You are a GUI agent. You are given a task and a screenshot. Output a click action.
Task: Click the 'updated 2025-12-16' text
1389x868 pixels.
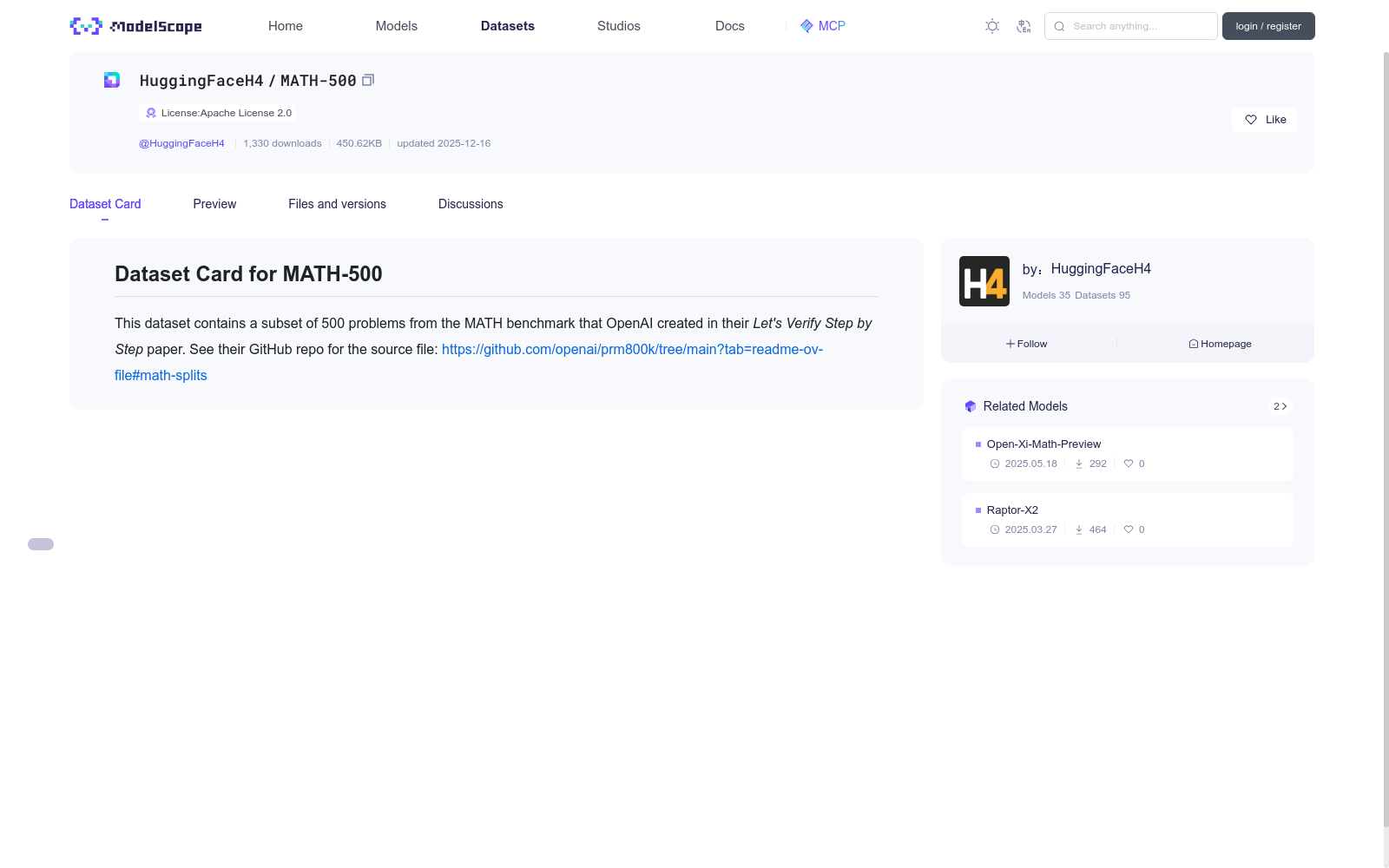pyautogui.click(x=444, y=143)
